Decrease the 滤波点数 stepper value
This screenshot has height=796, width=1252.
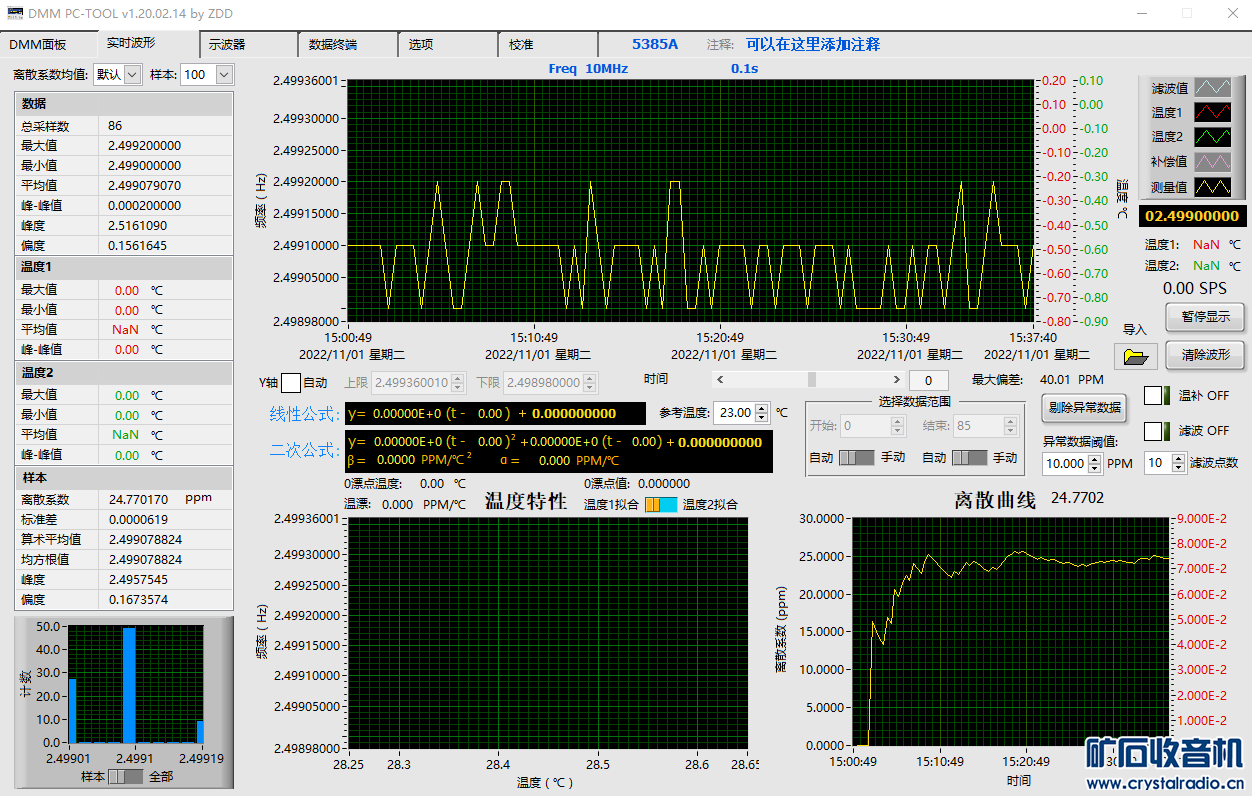click(1177, 467)
